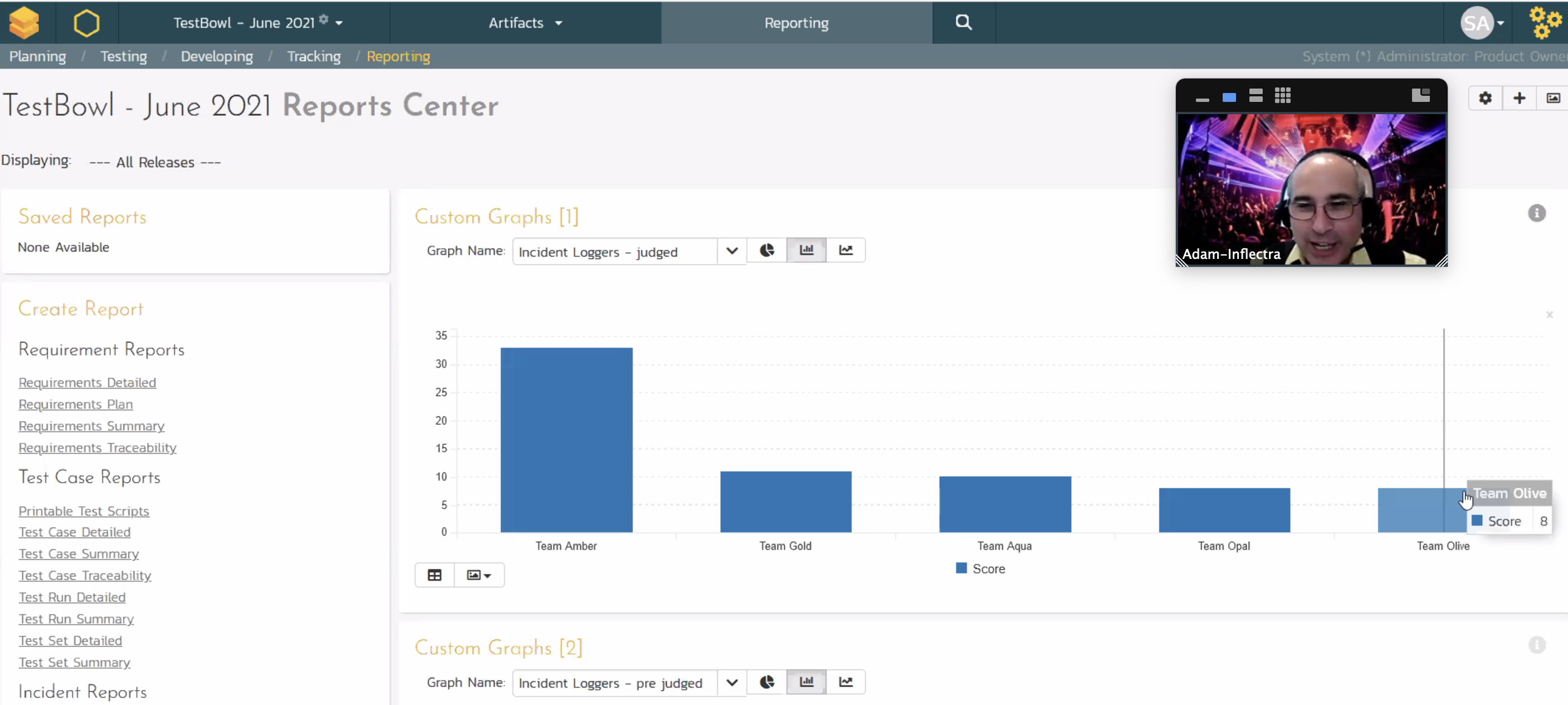Open the search magnifier in the top bar
Screen dimensions: 1568x705
tap(963, 22)
